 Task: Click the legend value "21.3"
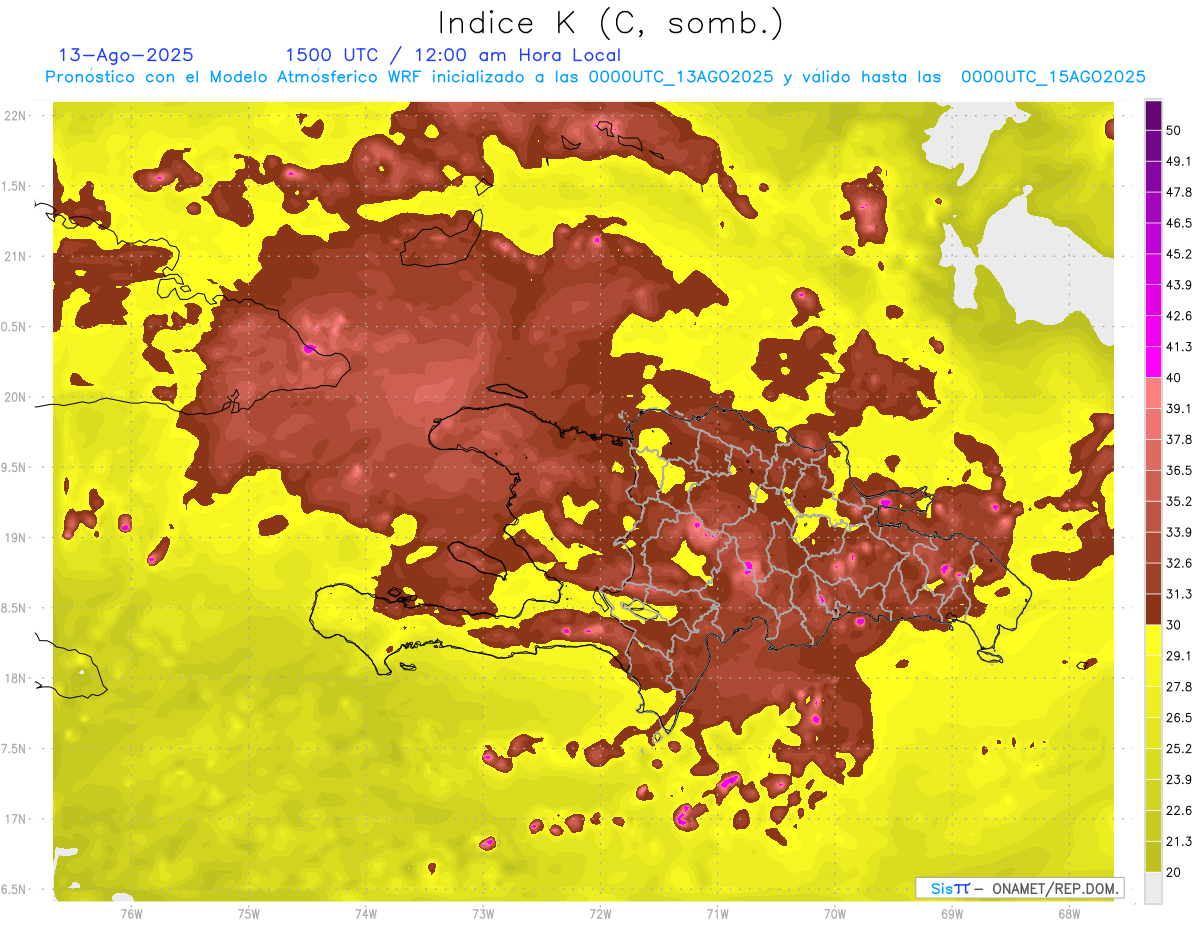pyautogui.click(x=1178, y=841)
